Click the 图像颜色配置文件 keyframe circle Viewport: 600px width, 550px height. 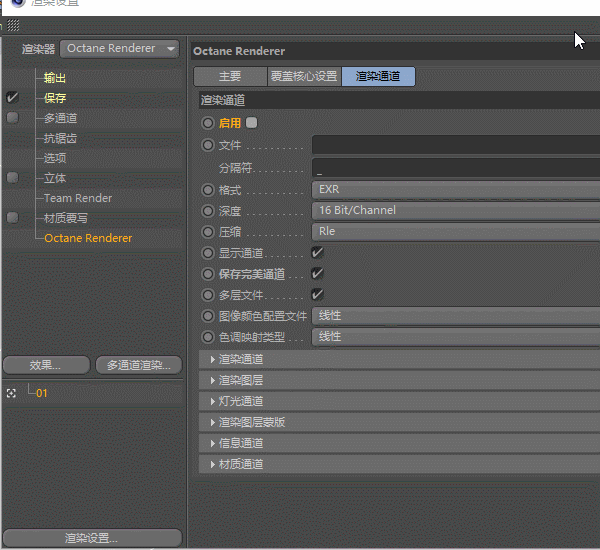[x=208, y=316]
